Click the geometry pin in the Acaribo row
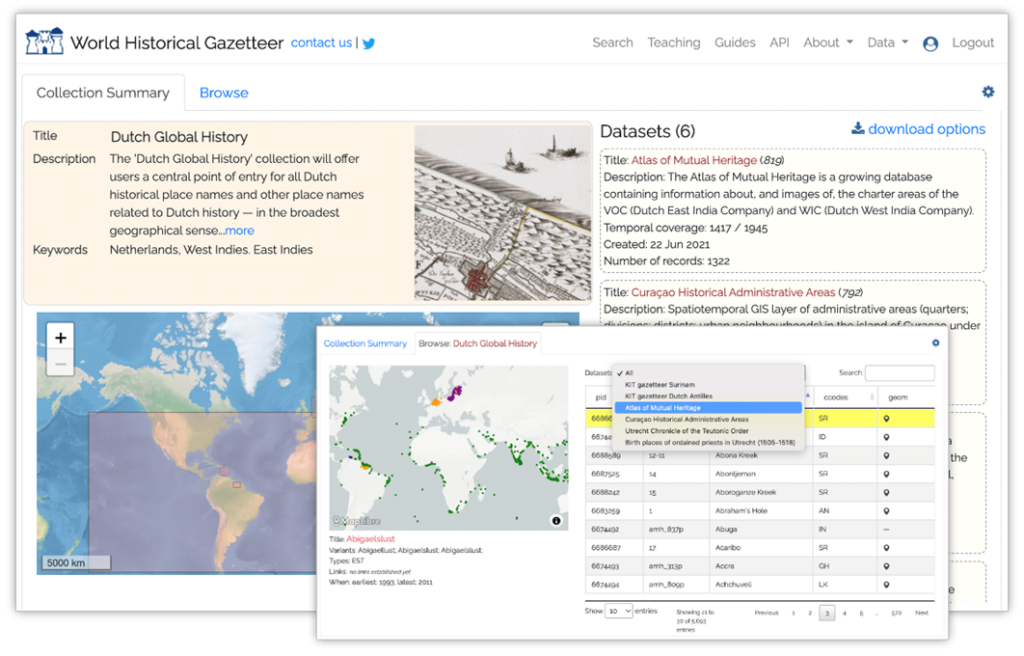The height and width of the screenshot is (656, 1024). pyautogui.click(x=886, y=548)
